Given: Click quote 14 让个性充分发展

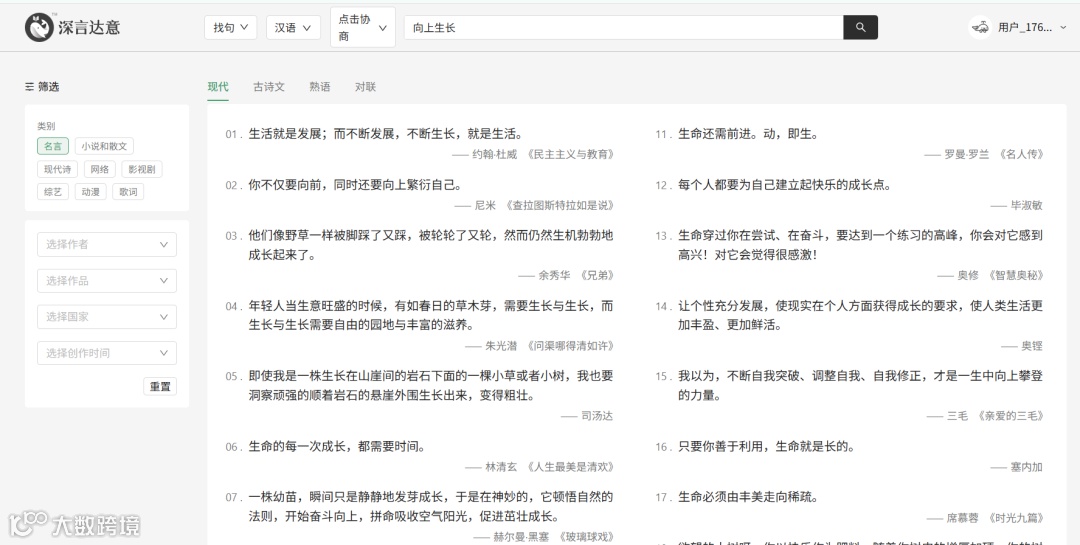Looking at the screenshot, I should pos(860,315).
